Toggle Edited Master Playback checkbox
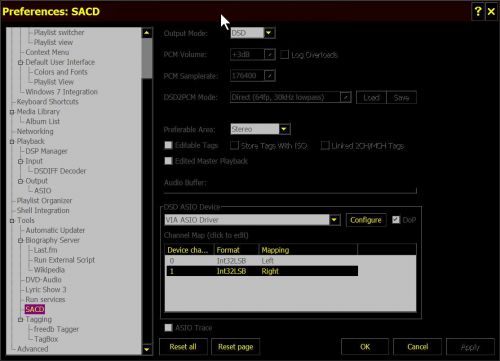The width and height of the screenshot is (500, 361). pos(169,161)
